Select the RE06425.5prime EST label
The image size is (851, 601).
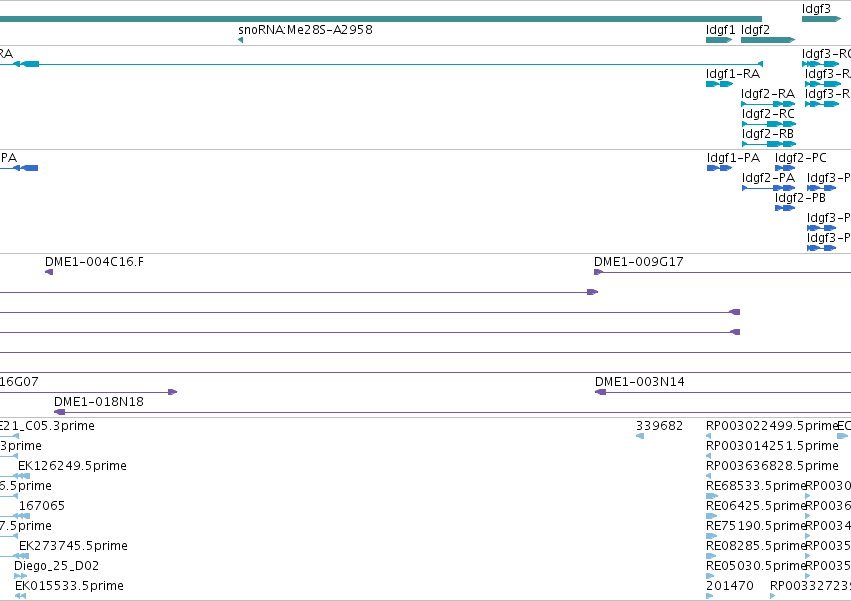coord(755,506)
